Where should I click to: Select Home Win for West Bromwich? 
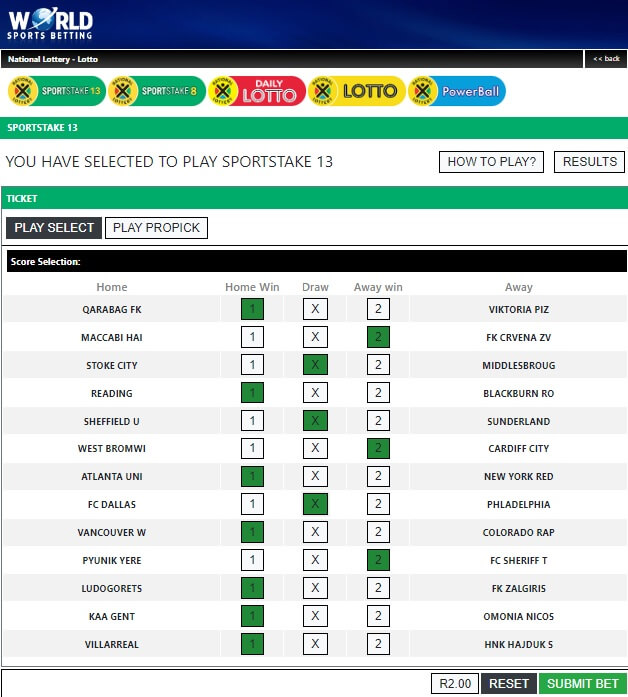(253, 449)
